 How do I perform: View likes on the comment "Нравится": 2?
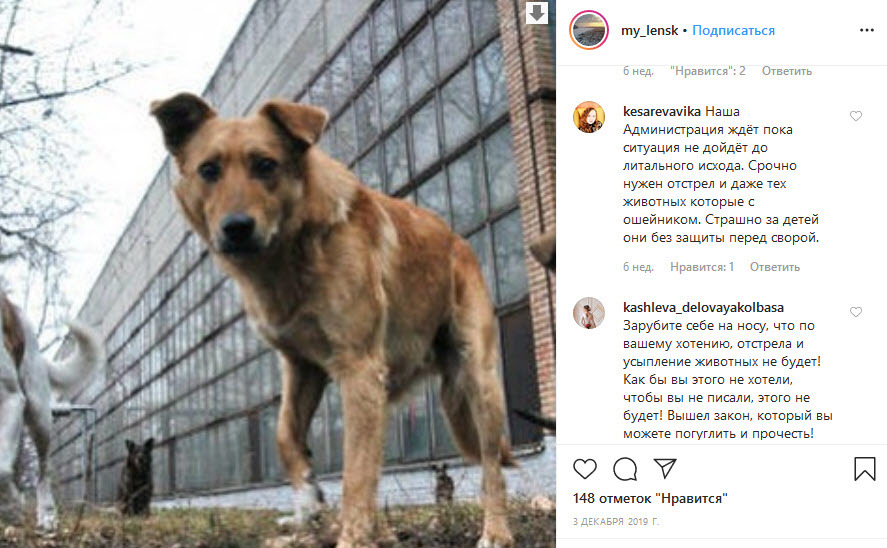(708, 71)
